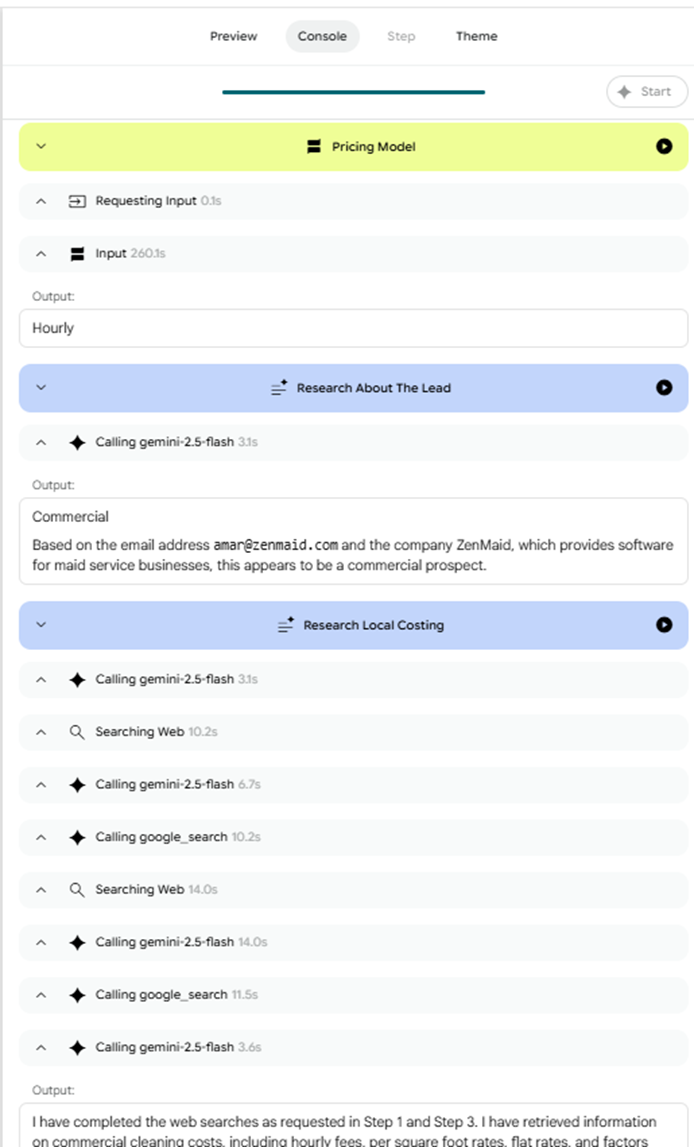Click the play icon on Research About The Lead
Viewport: 694px width, 1147px height.
click(x=664, y=388)
